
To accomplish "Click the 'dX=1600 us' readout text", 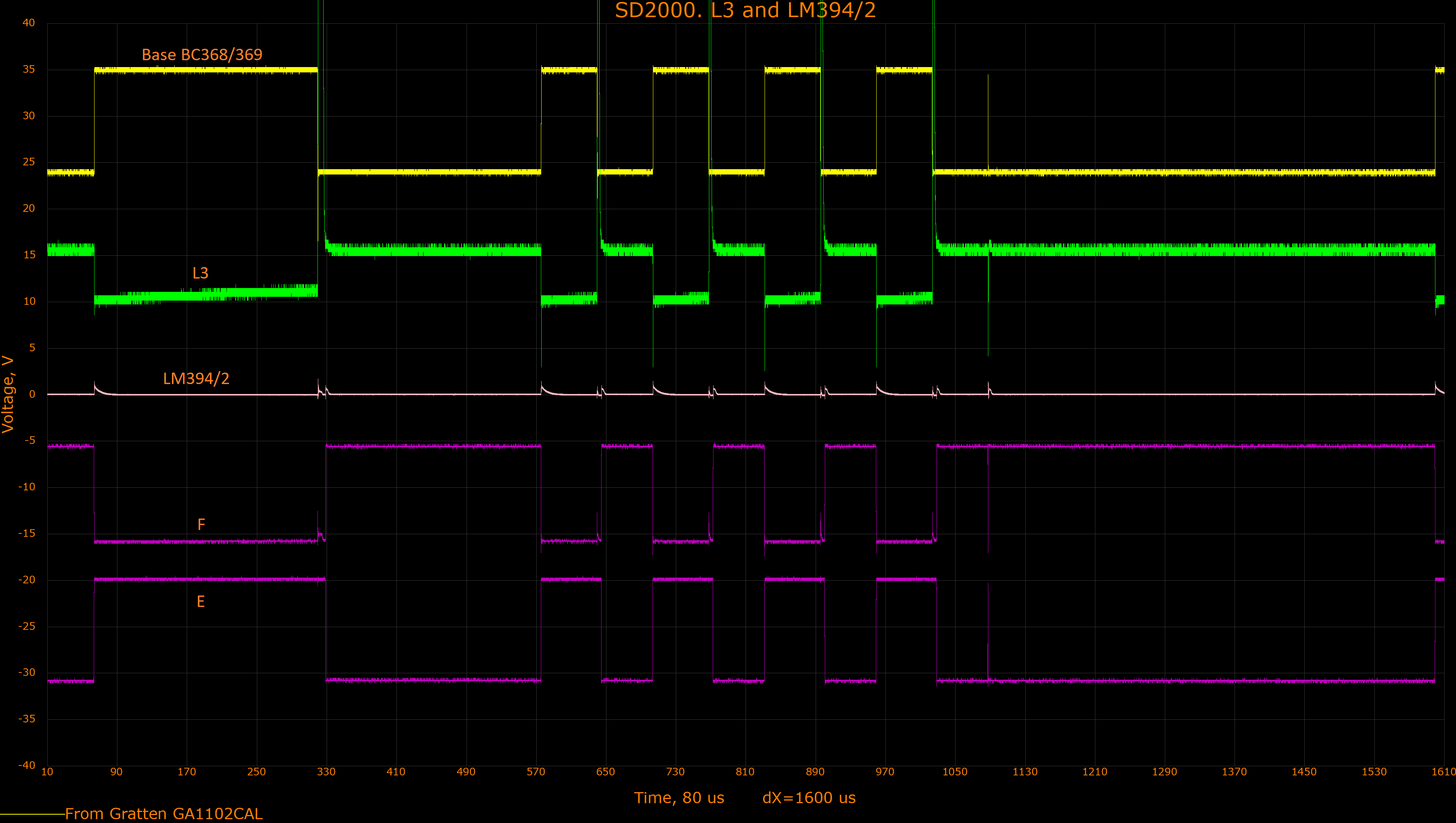I will (808, 797).
